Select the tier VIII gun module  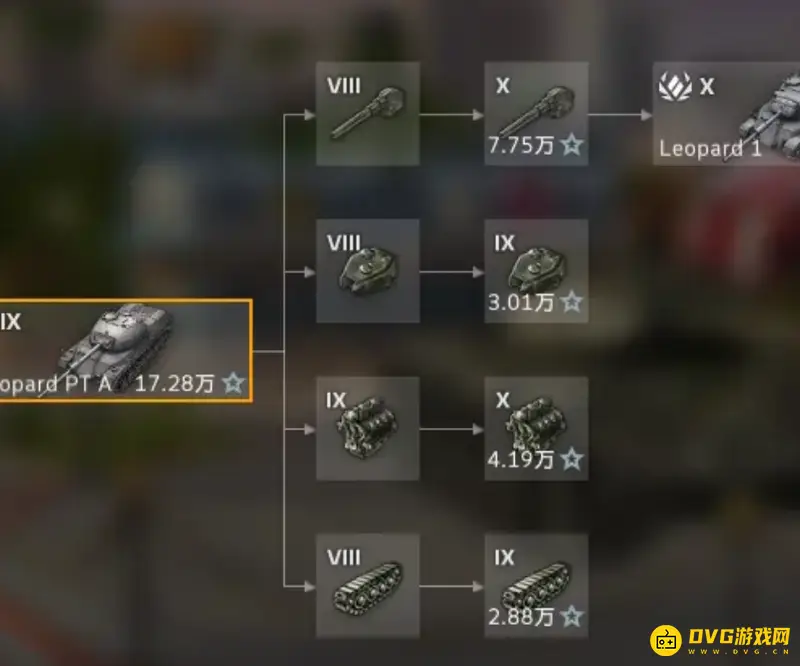(368, 114)
